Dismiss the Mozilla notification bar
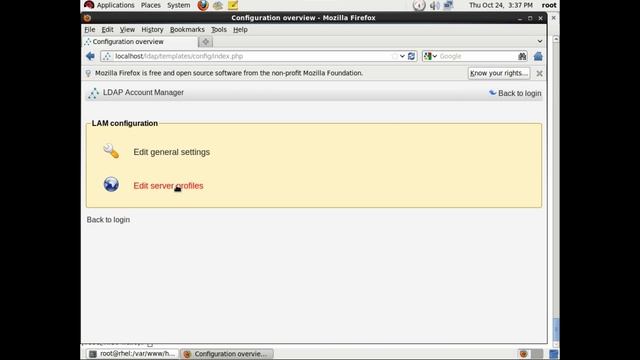The width and height of the screenshot is (640, 360). (540, 73)
